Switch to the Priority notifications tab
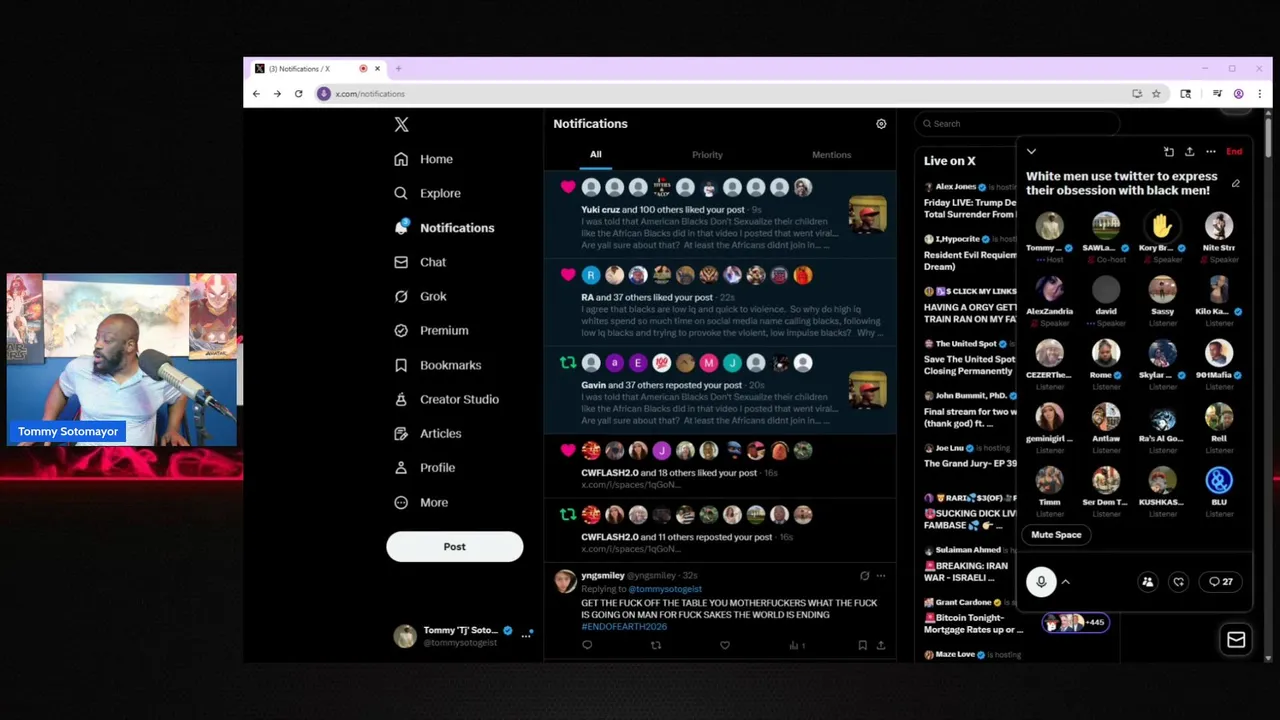 click(x=707, y=155)
